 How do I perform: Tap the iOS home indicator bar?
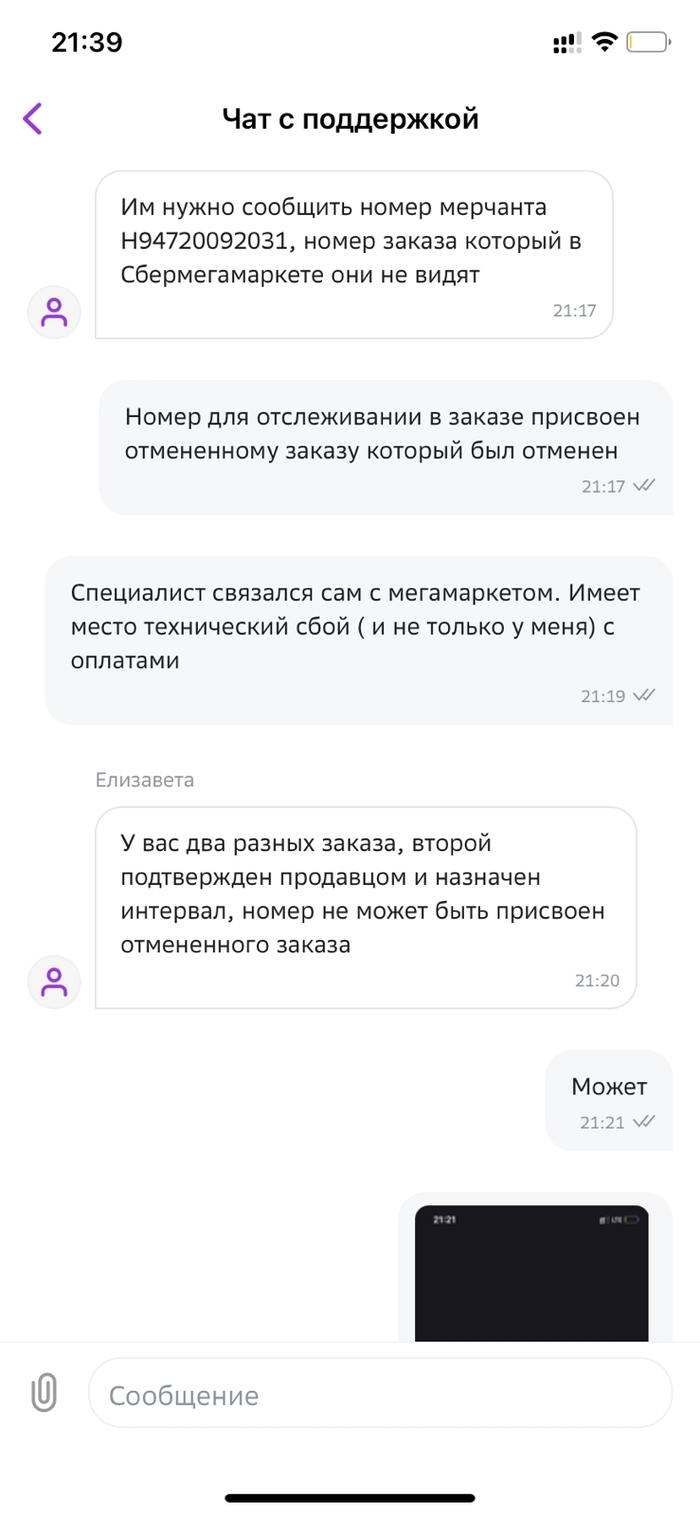point(350,1497)
